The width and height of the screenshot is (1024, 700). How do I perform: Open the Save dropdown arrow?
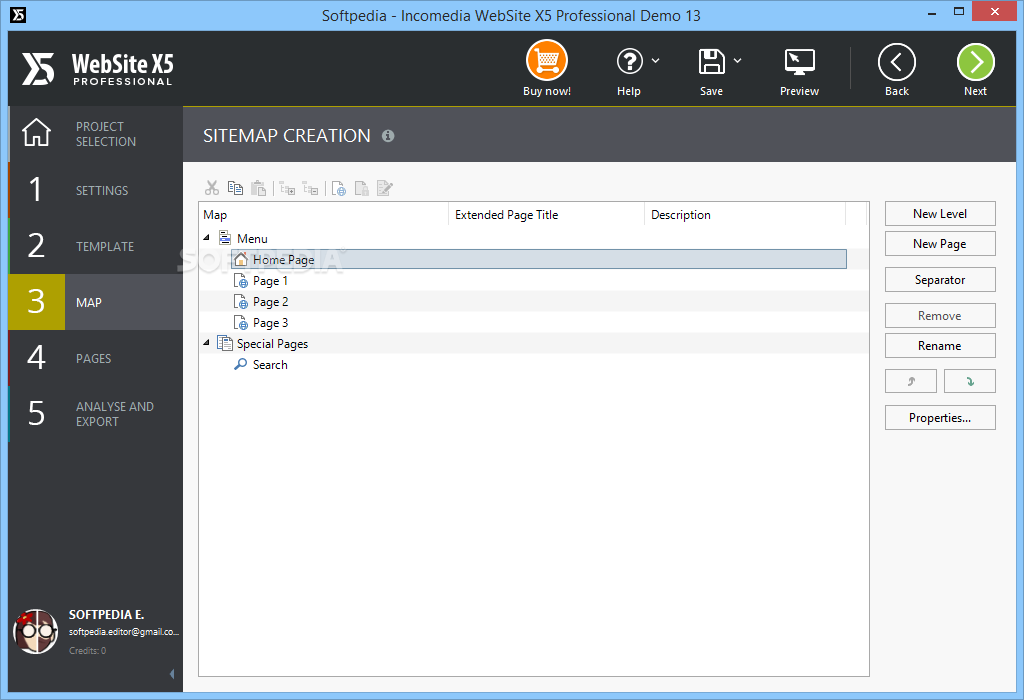point(737,61)
